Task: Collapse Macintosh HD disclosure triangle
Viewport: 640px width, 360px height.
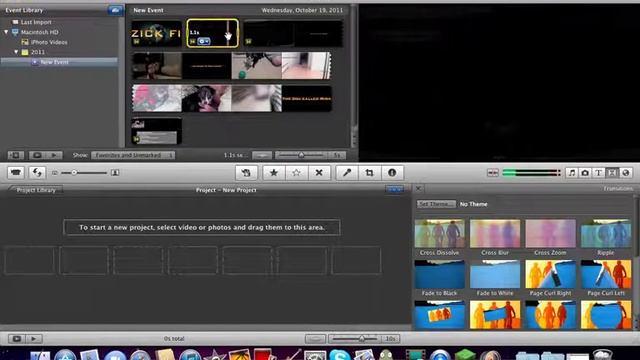Action: coord(6,32)
